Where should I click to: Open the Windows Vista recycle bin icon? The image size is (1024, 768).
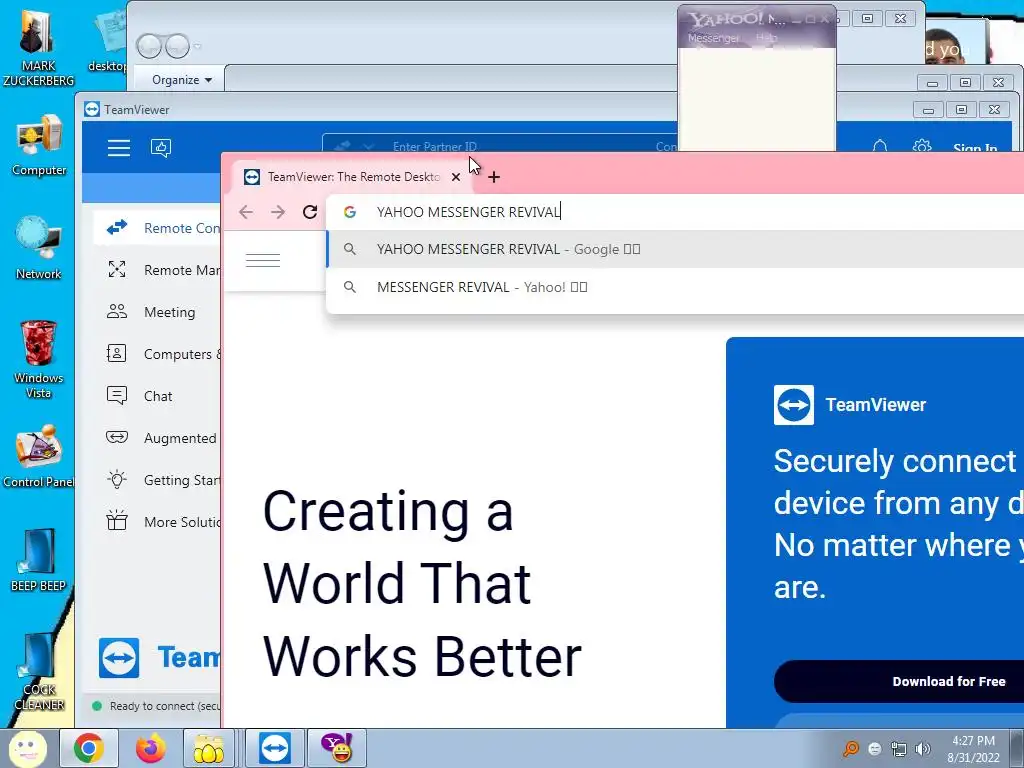tap(39, 359)
